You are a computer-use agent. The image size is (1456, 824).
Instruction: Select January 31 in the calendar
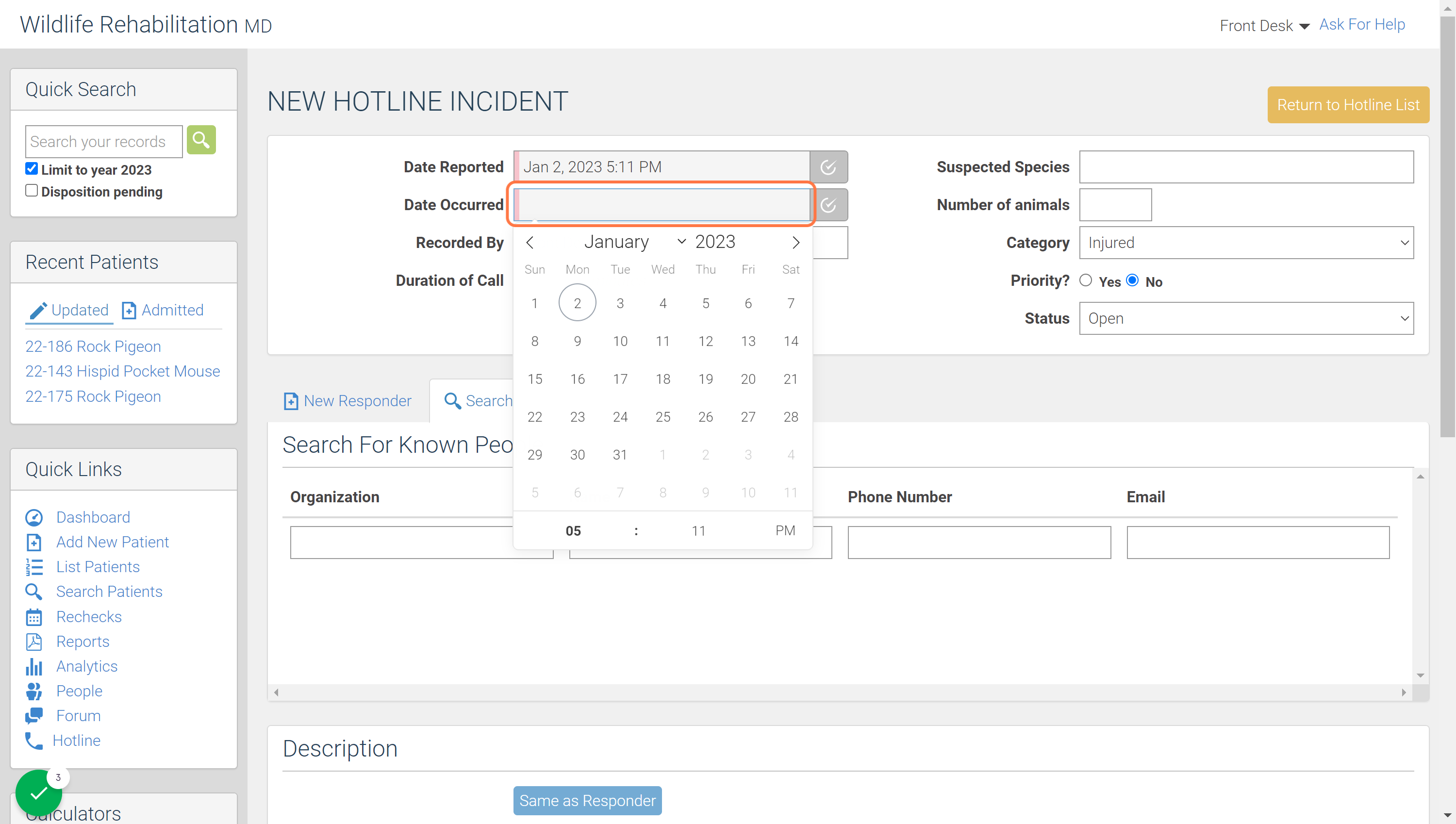tap(620, 454)
